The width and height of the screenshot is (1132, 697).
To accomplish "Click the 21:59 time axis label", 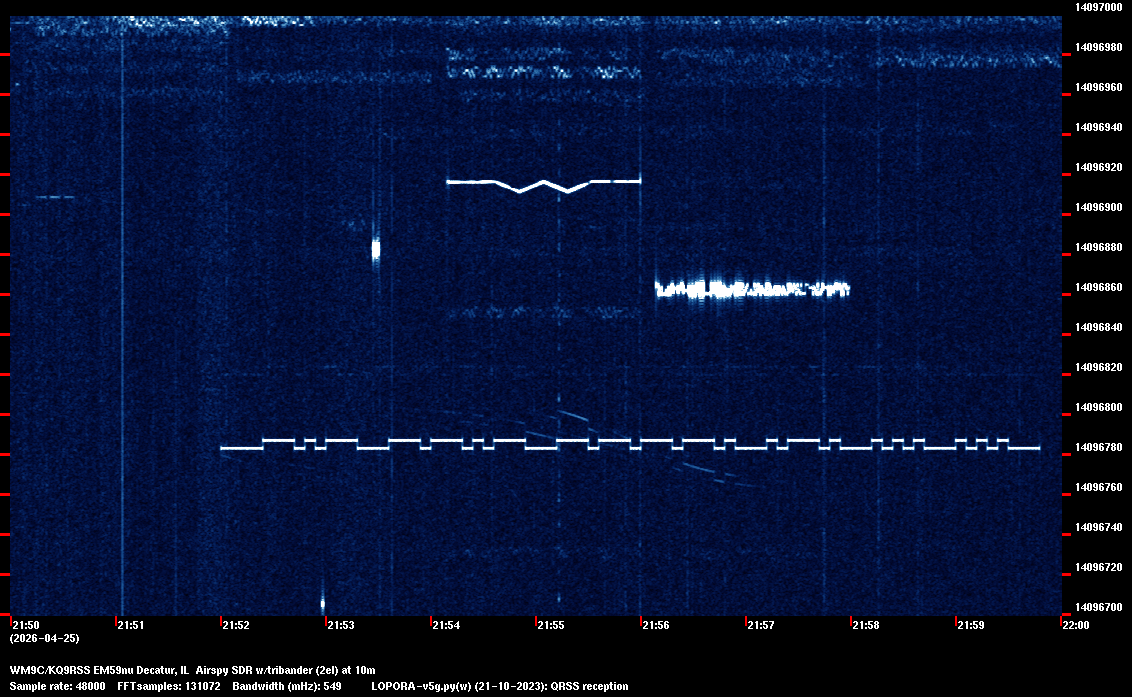I will (971, 625).
